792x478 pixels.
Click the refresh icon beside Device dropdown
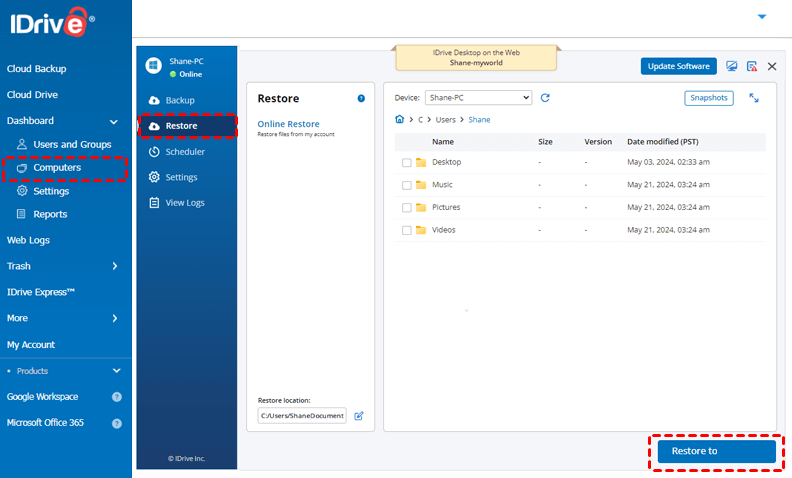pos(545,98)
